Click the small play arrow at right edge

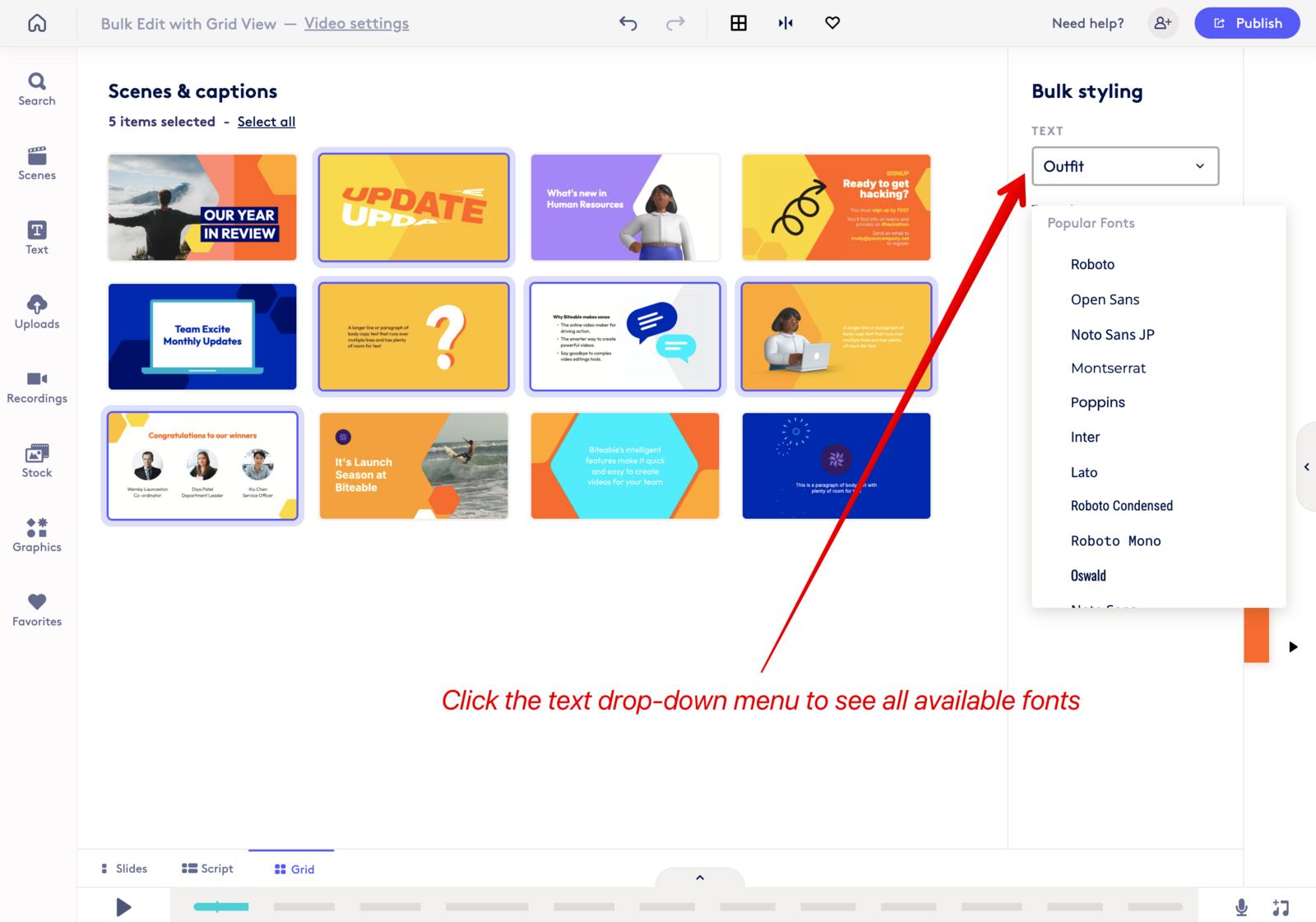click(x=1293, y=647)
